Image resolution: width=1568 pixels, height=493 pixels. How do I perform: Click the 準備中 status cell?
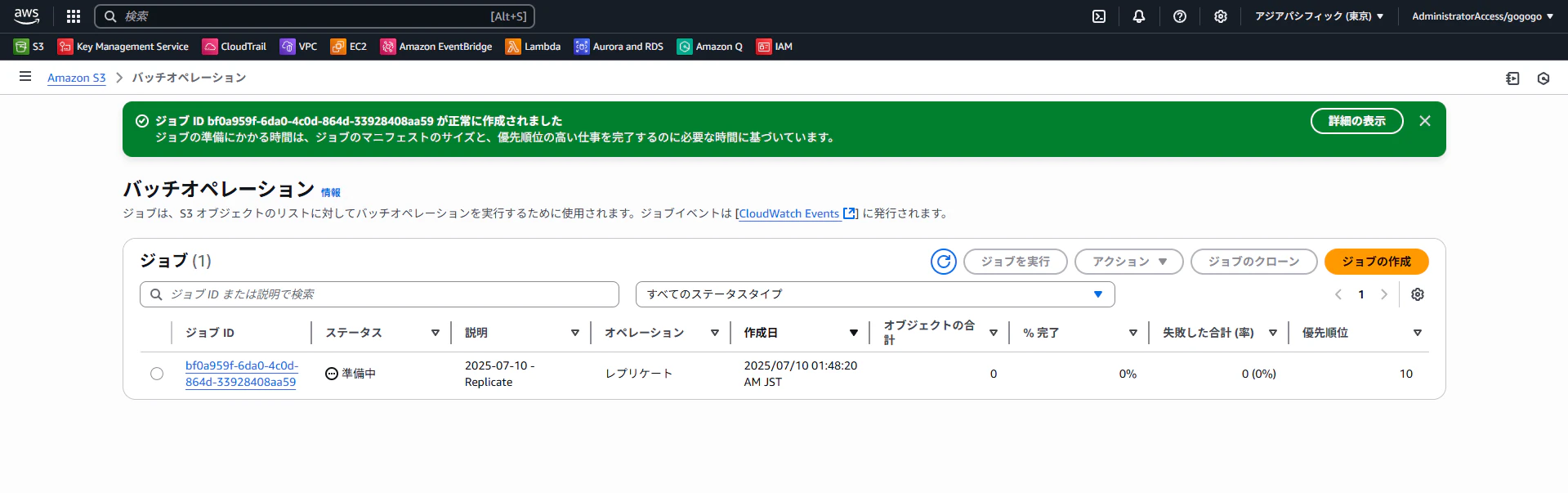point(351,374)
